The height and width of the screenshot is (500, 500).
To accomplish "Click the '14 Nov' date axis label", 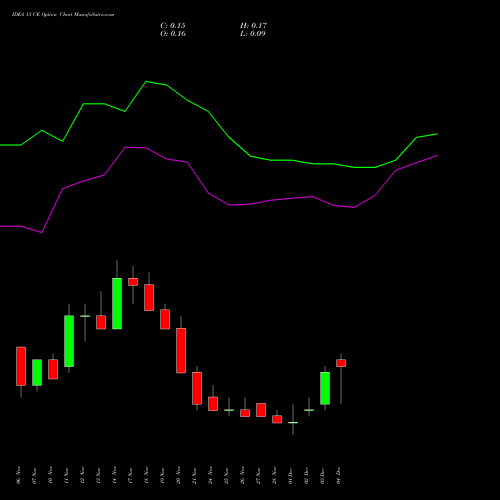I will point(114,475).
